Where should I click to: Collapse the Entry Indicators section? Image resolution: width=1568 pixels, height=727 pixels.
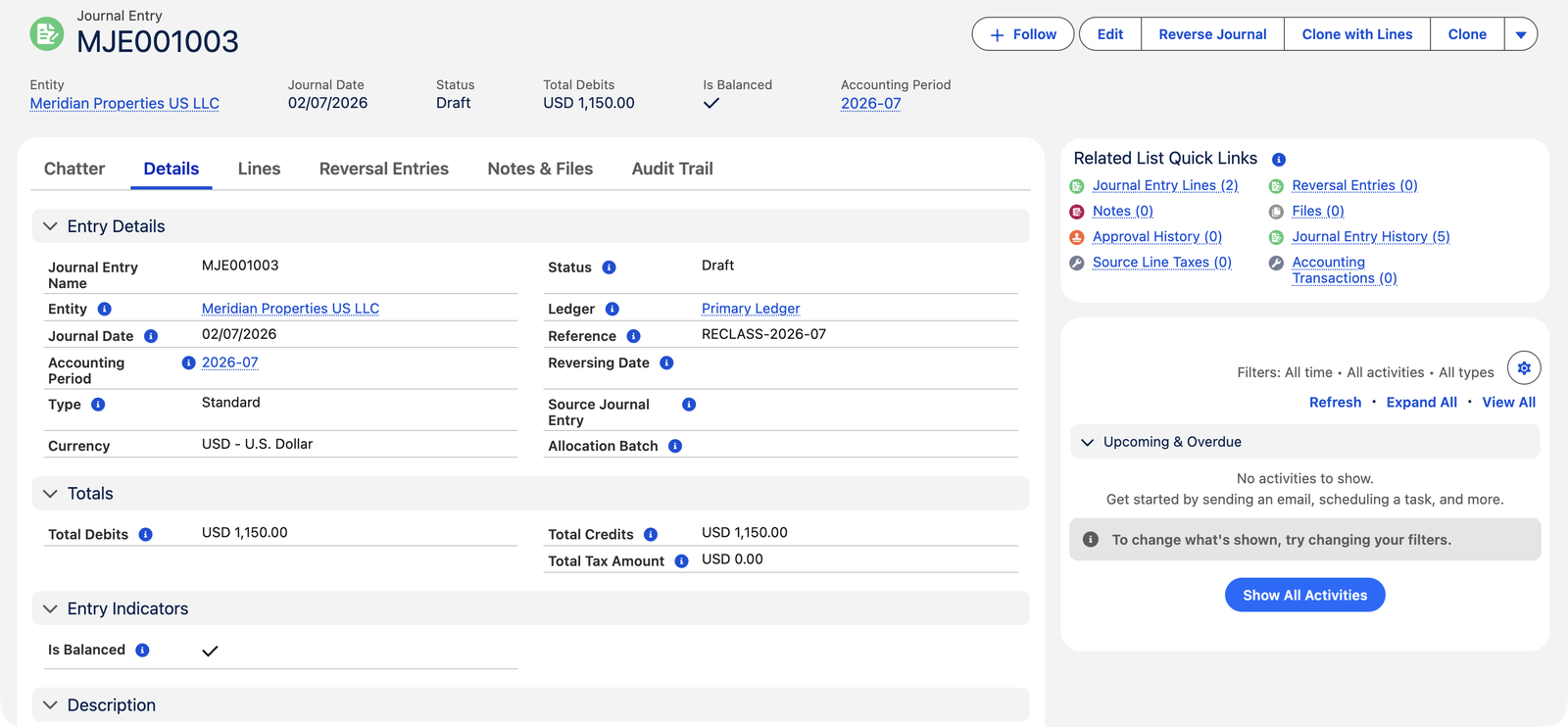(50, 608)
